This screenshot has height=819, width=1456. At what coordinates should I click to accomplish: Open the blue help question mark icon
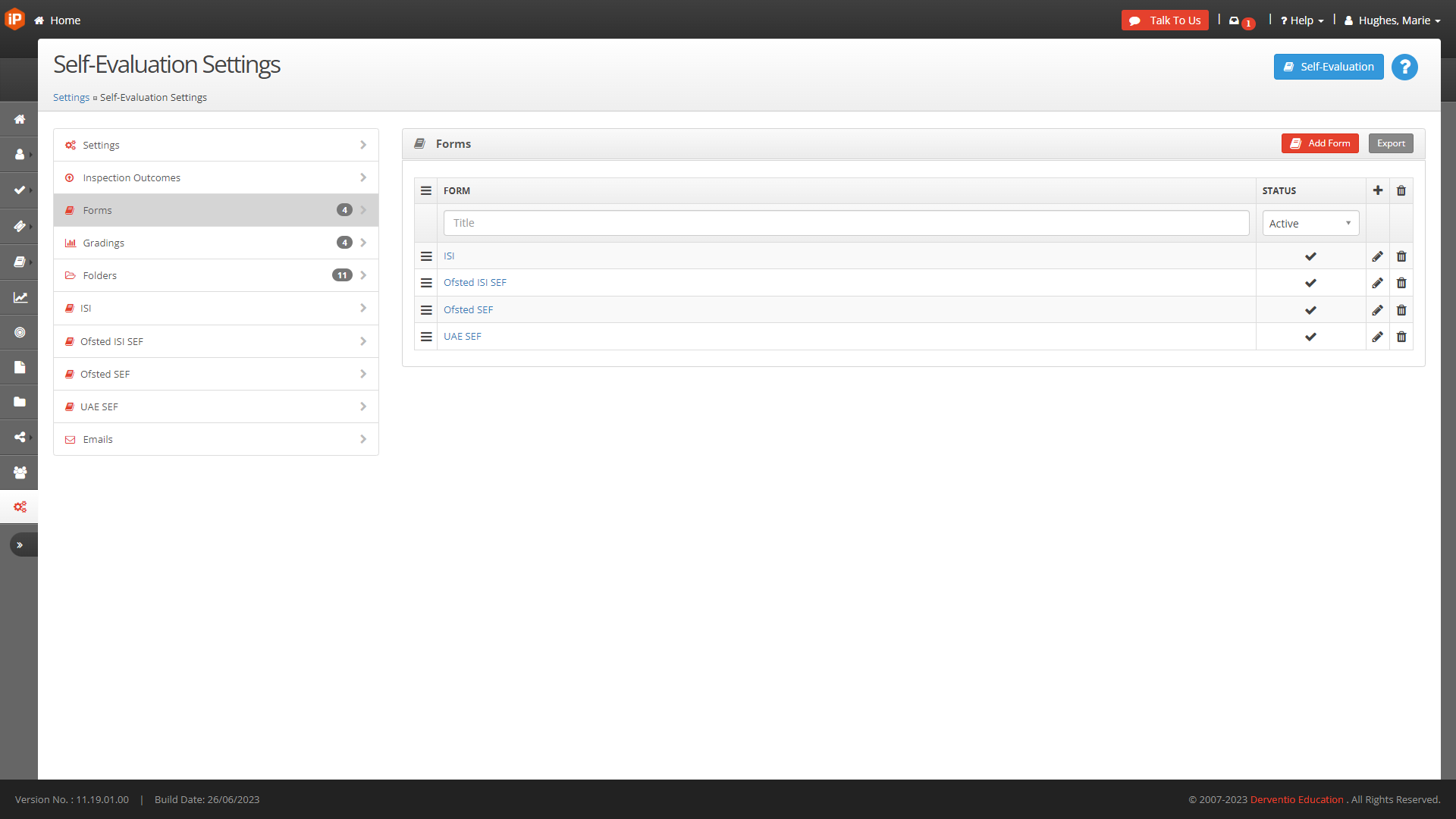coord(1404,67)
